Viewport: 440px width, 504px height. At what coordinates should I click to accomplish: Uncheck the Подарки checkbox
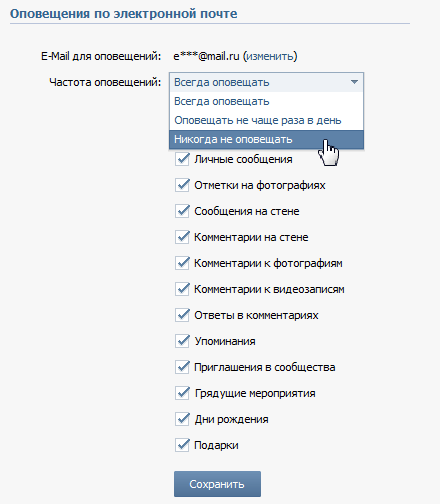tap(182, 445)
